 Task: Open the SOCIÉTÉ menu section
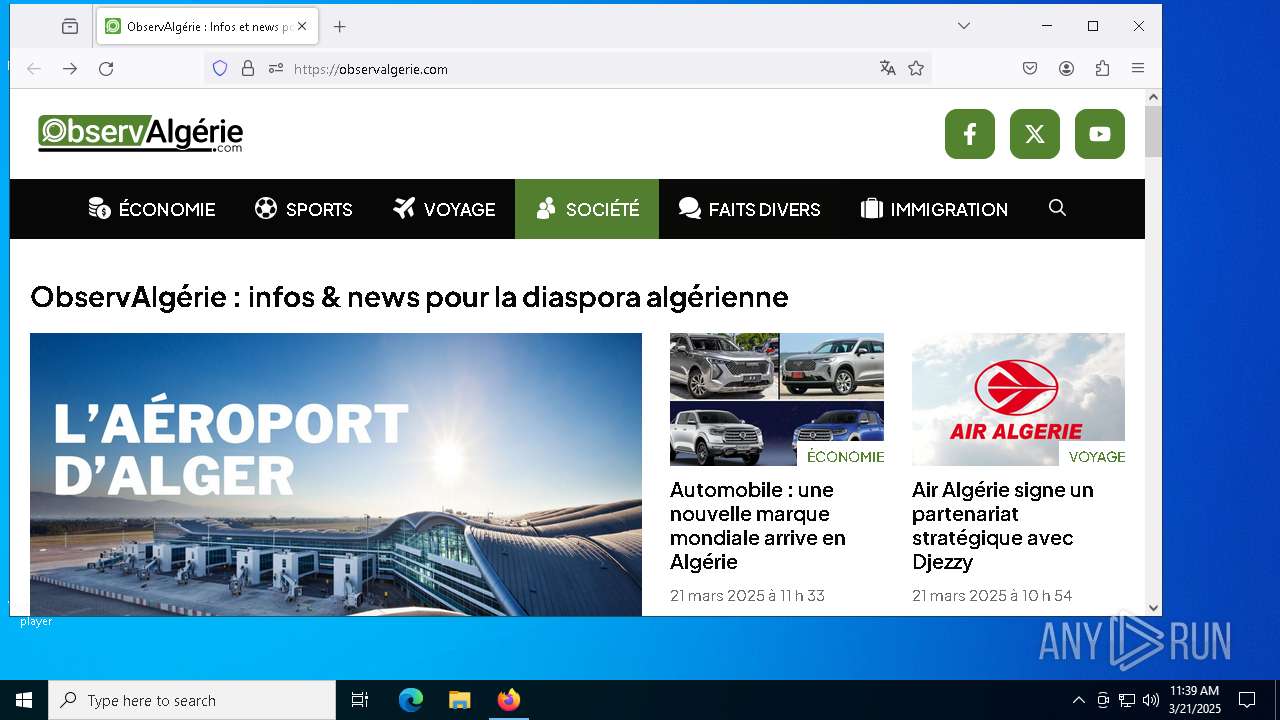coord(587,209)
